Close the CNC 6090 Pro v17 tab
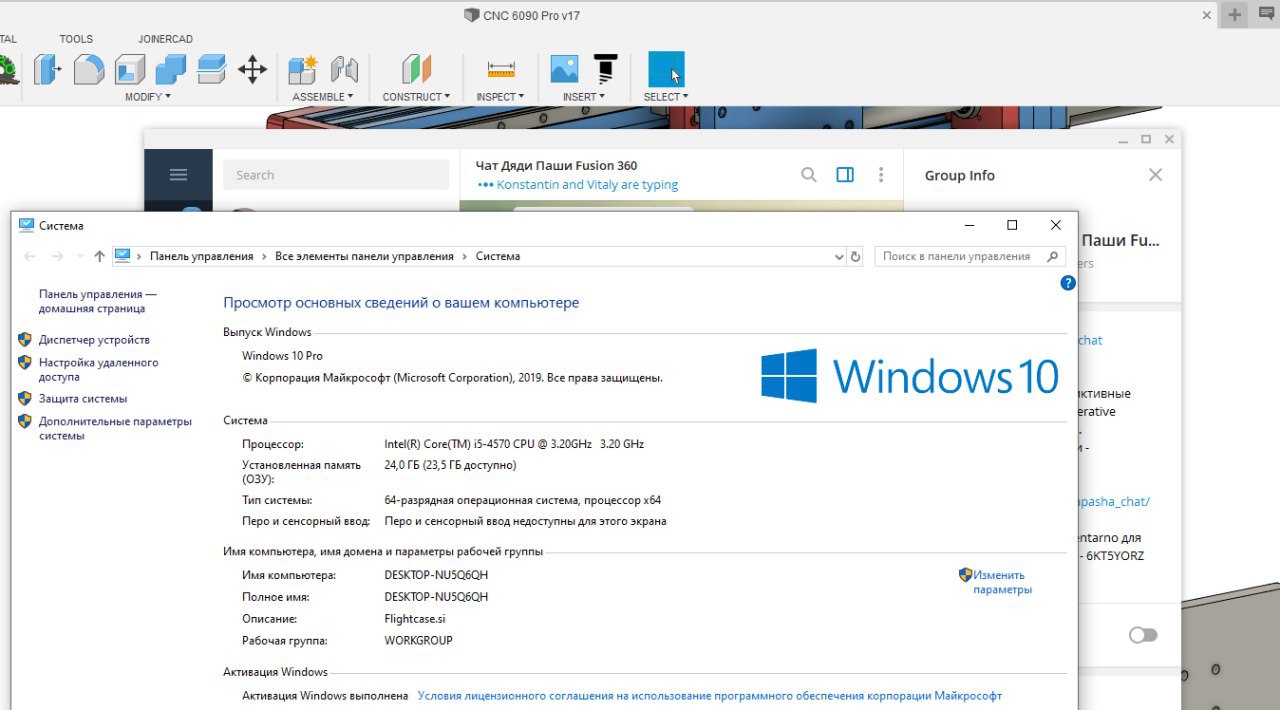Screen dimensions: 1280x710 coord(1207,15)
